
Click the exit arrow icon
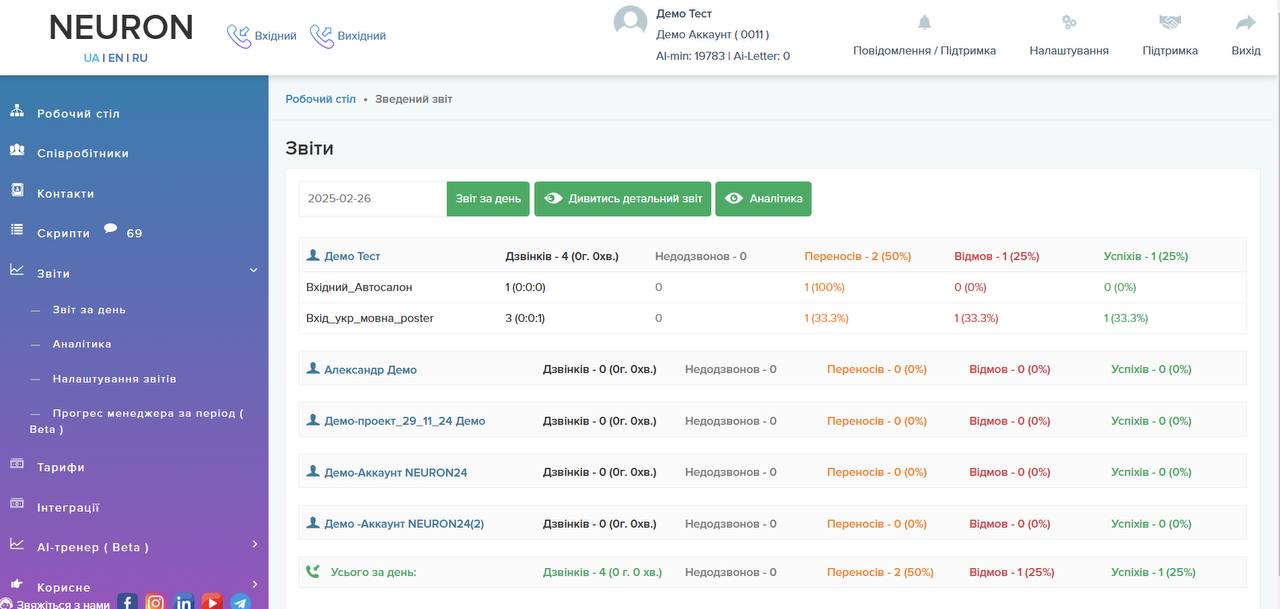pos(1245,23)
